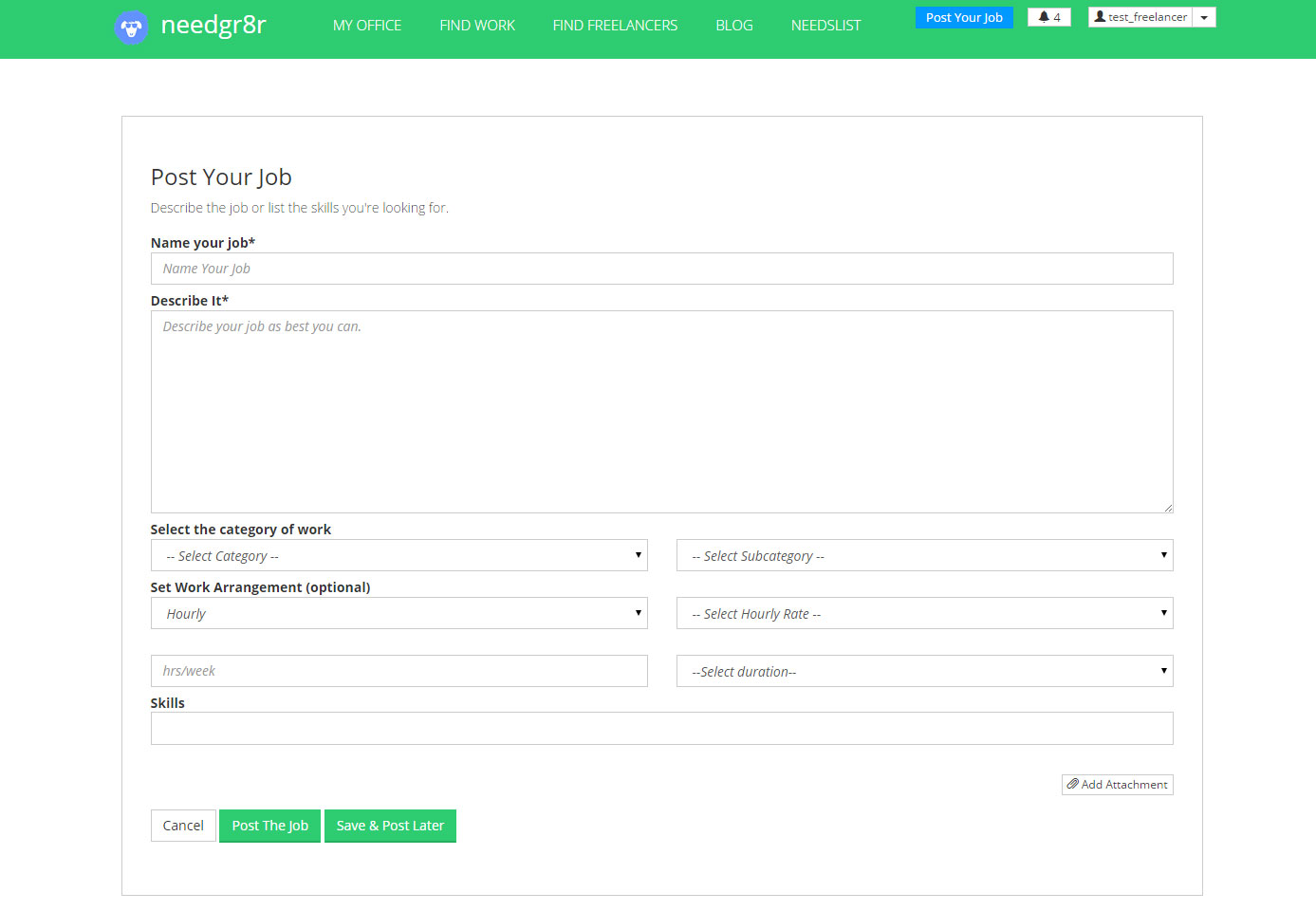Expand the Hourly work arrangement dropdown
This screenshot has width=1316, height=911.
(x=399, y=614)
